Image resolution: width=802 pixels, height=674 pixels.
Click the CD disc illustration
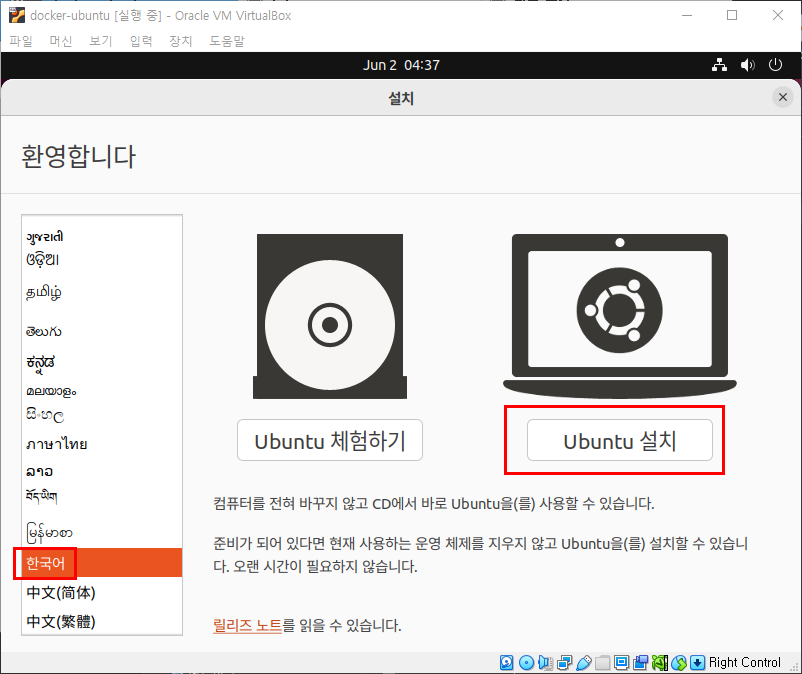pos(330,317)
